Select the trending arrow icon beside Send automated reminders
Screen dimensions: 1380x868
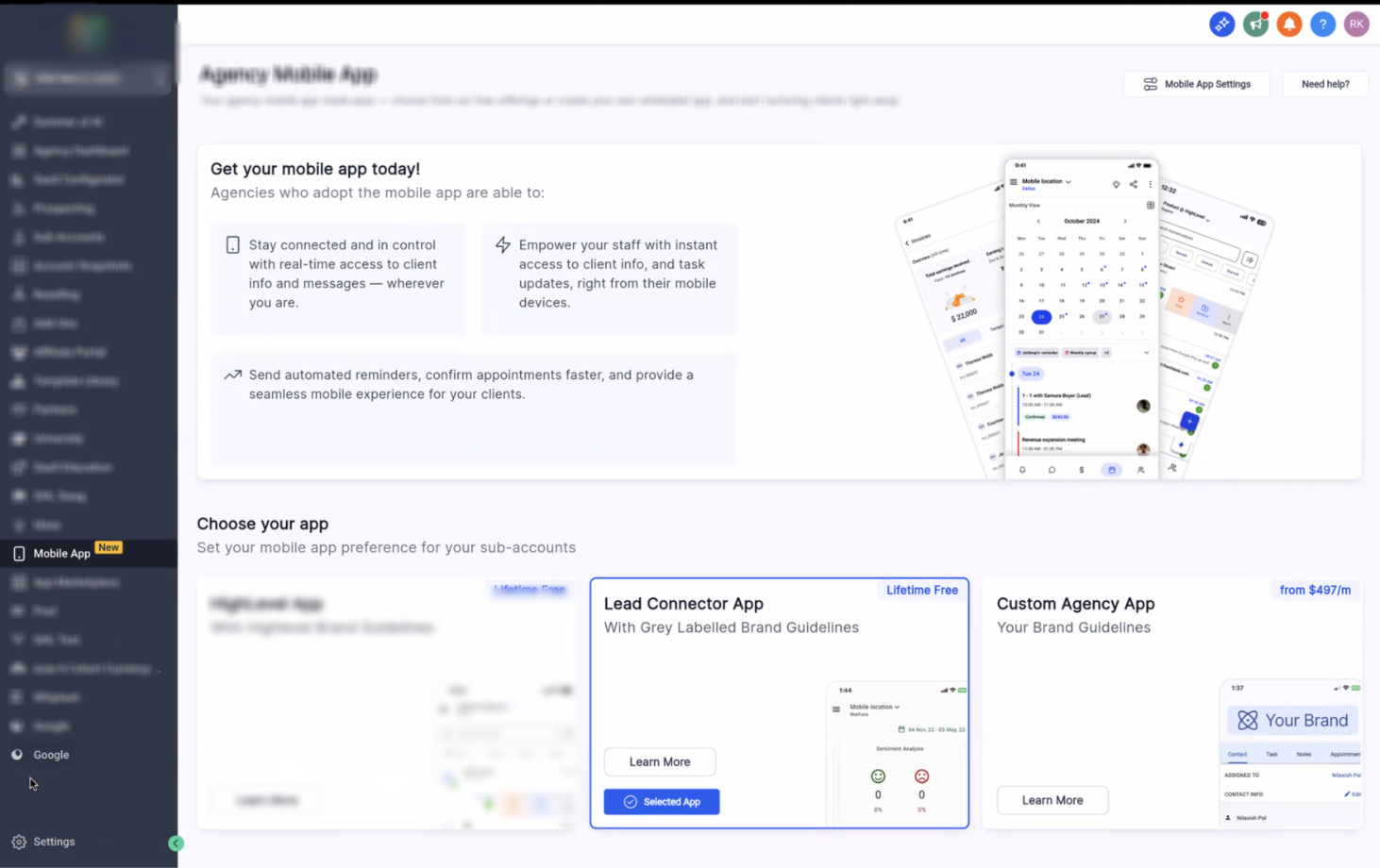(x=232, y=375)
